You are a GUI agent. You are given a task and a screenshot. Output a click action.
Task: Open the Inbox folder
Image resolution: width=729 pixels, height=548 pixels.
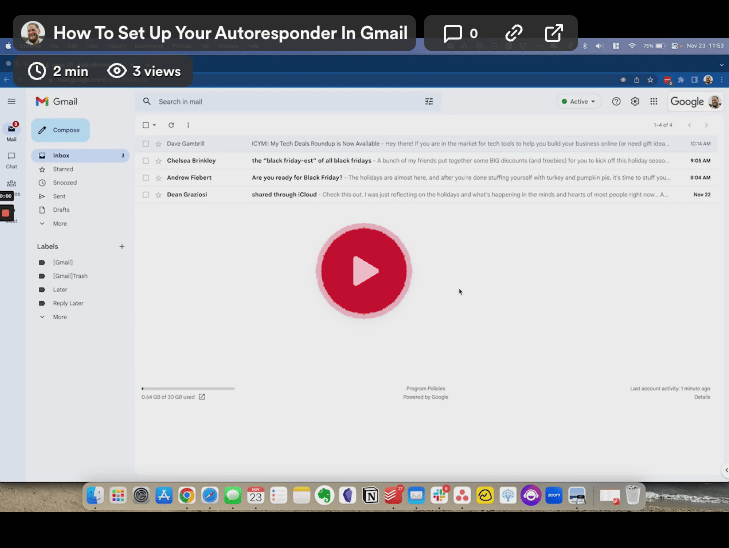[80, 155]
